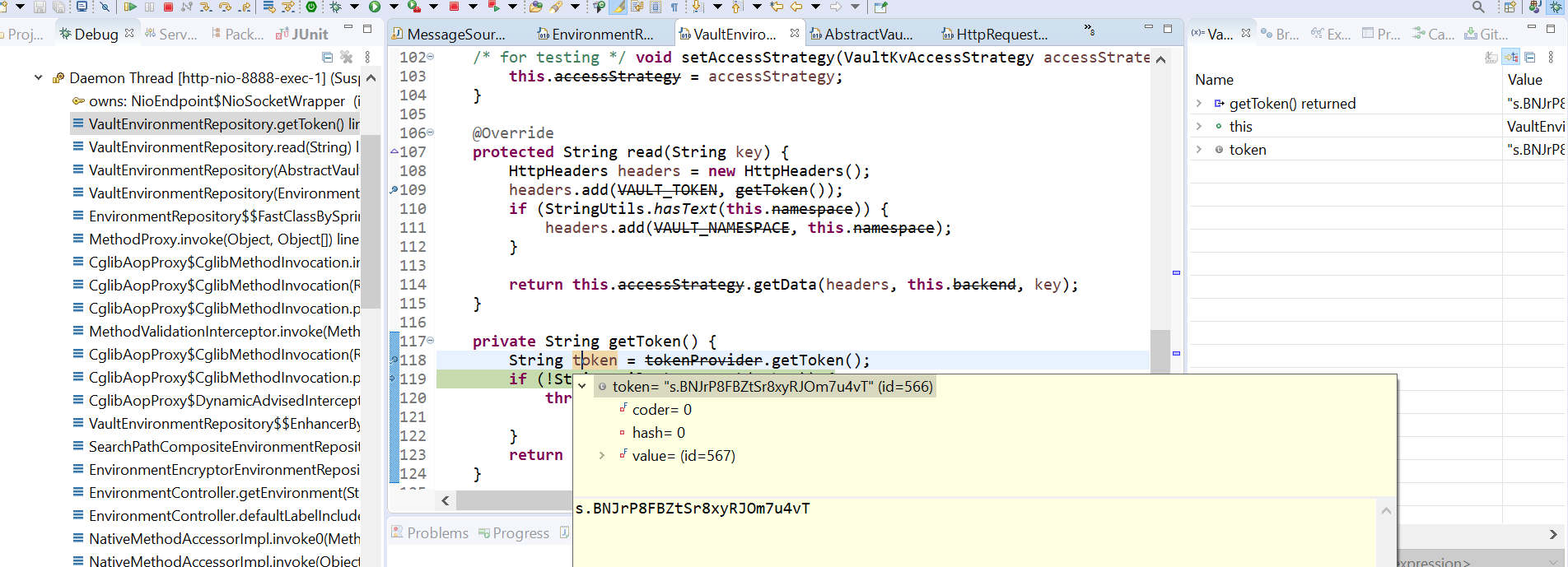Collapse all in the Debug view
1568x567 pixels.
[x=327, y=57]
